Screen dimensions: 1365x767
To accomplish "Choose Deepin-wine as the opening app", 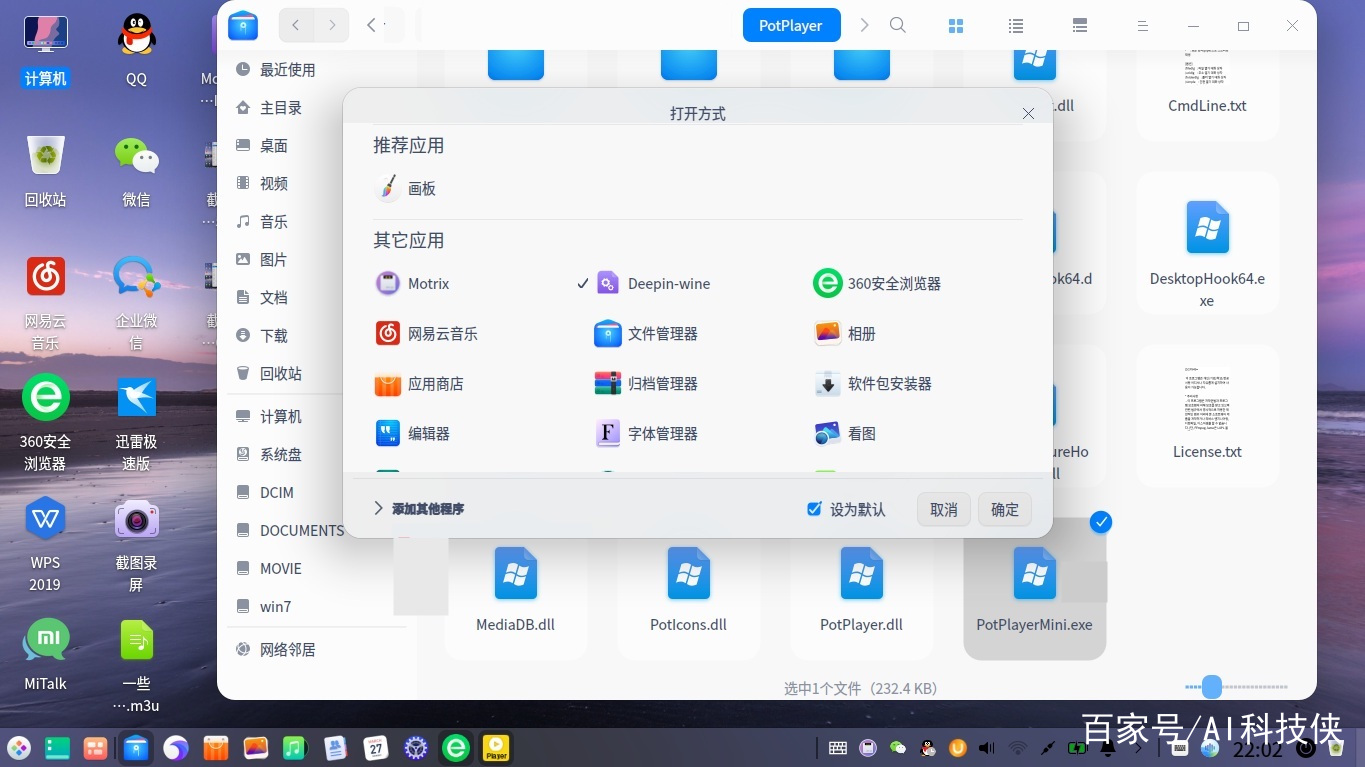I will pyautogui.click(x=653, y=284).
